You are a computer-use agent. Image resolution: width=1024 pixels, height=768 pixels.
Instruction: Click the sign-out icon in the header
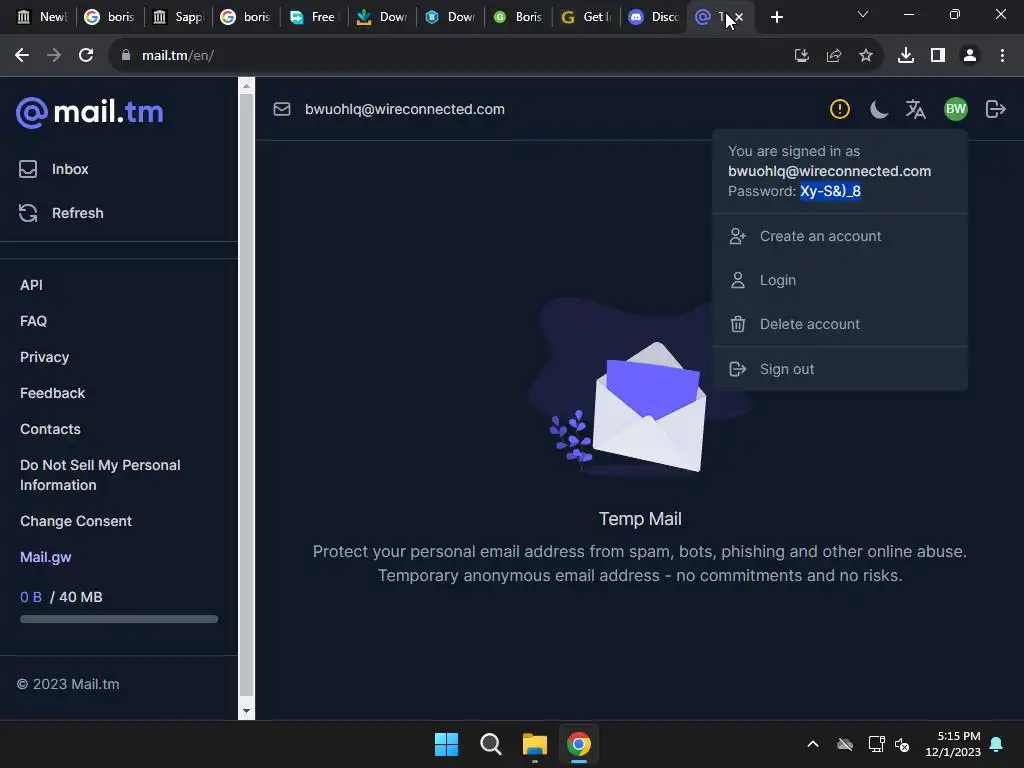click(x=995, y=109)
